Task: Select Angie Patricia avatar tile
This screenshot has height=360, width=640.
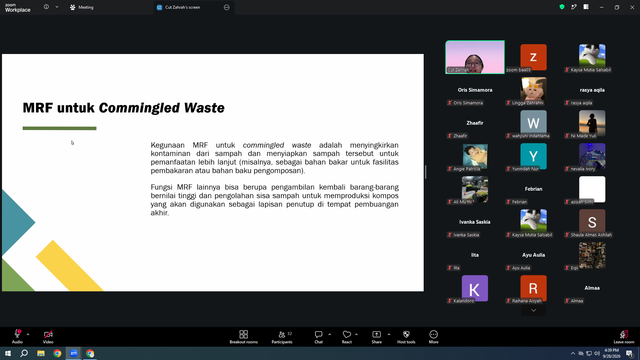Action: [x=475, y=156]
